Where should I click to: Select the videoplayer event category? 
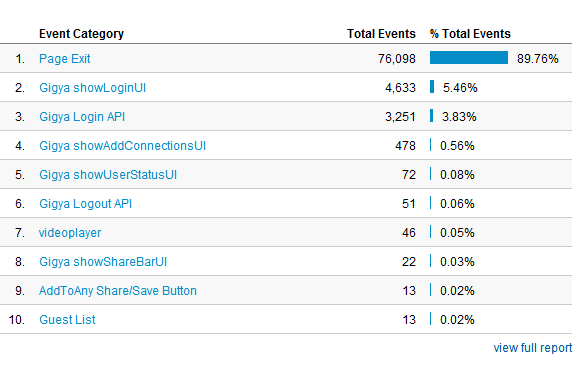tap(70, 233)
